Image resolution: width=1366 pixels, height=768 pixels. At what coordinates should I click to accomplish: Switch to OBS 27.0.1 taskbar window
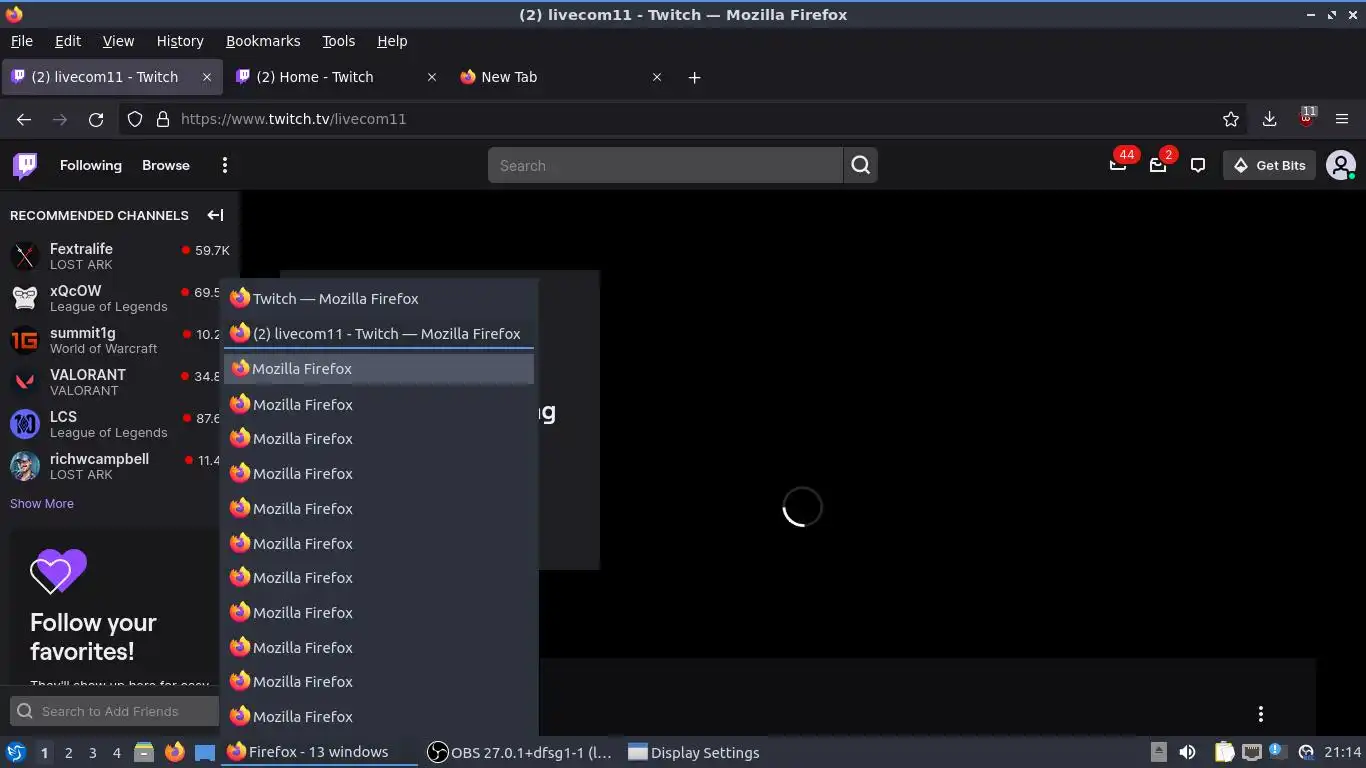tap(520, 752)
